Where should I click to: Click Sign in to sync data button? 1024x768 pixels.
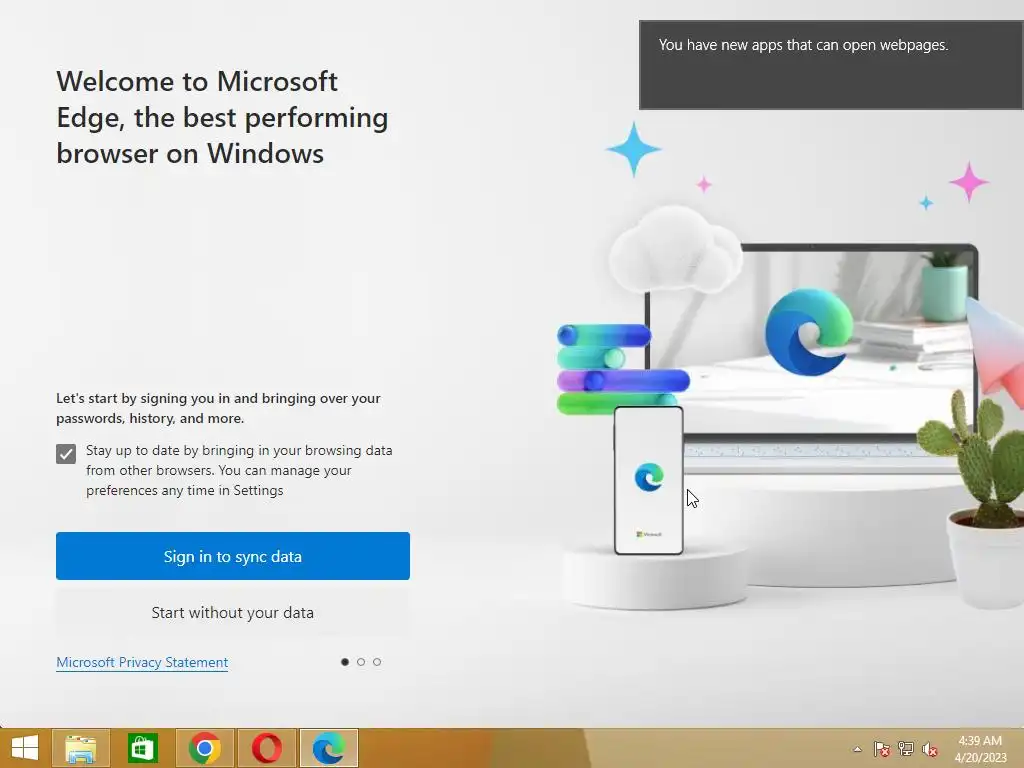click(232, 556)
